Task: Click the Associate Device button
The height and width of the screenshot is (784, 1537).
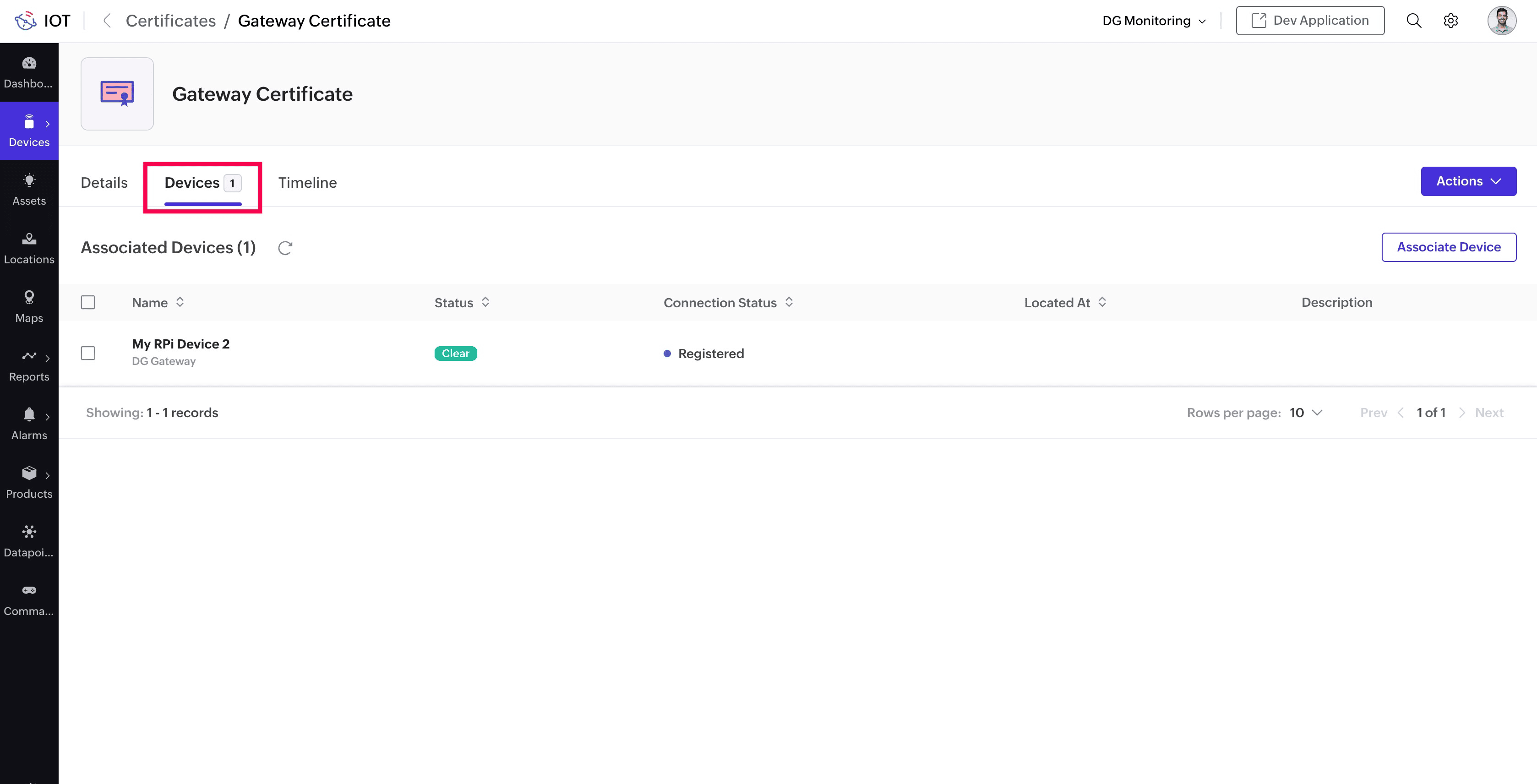Action: pos(1448,247)
